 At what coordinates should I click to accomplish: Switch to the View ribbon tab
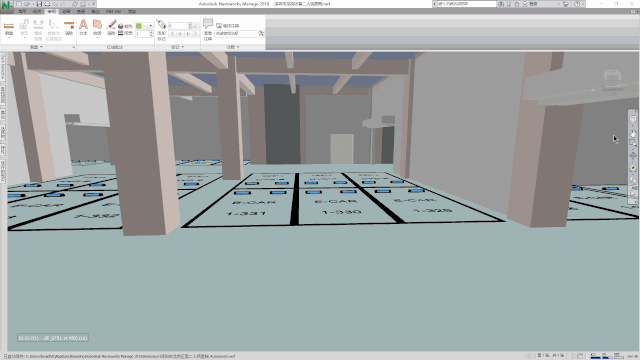[x=81, y=11]
